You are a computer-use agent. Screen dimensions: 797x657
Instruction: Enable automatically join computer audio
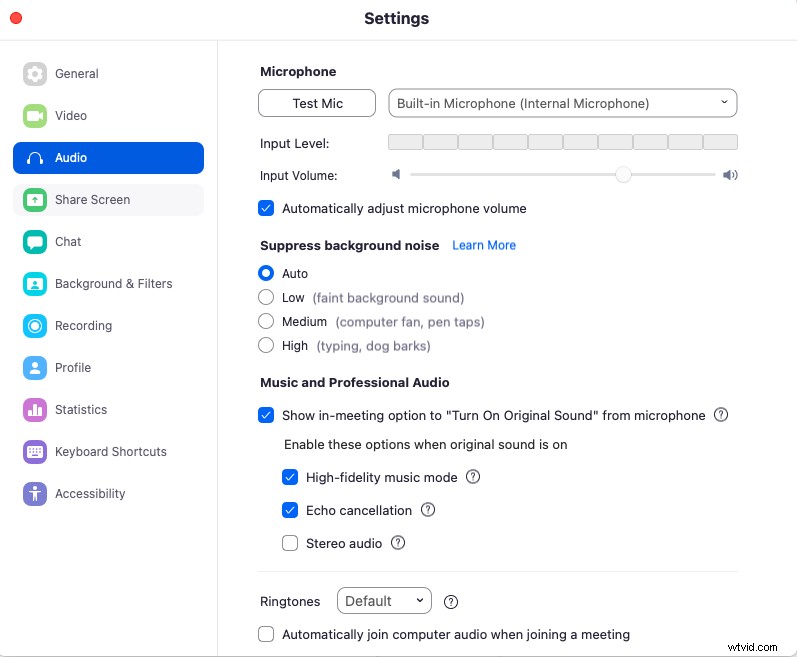[266, 634]
